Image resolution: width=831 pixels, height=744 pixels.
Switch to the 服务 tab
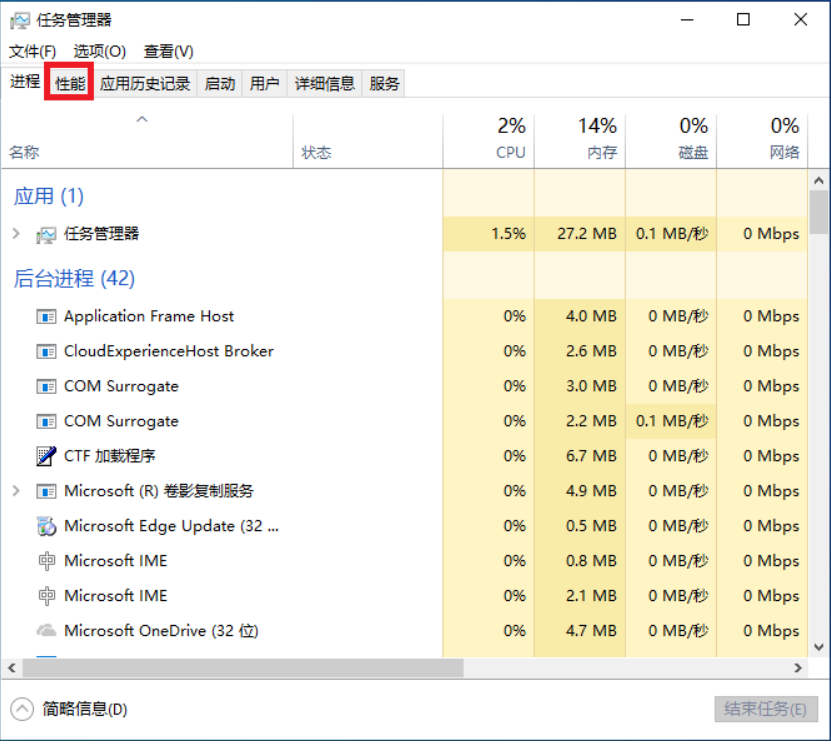pyautogui.click(x=384, y=84)
